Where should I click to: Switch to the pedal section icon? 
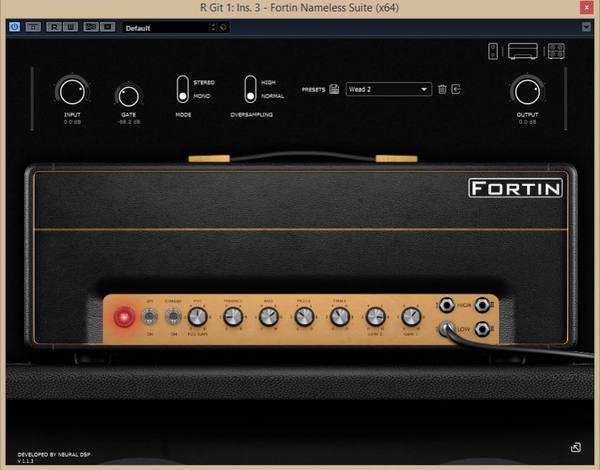point(493,51)
